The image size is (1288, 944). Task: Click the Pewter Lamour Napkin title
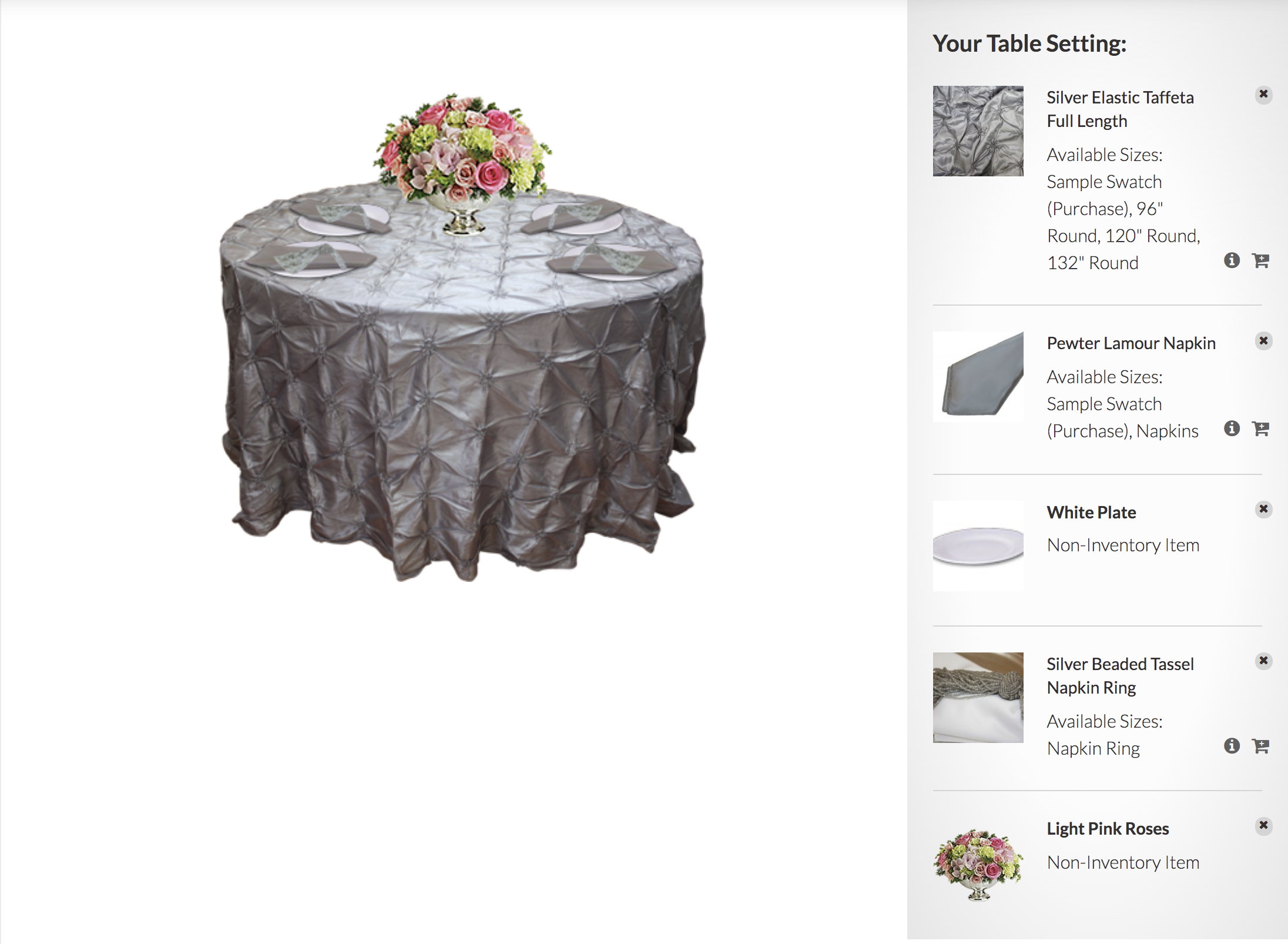[1131, 343]
